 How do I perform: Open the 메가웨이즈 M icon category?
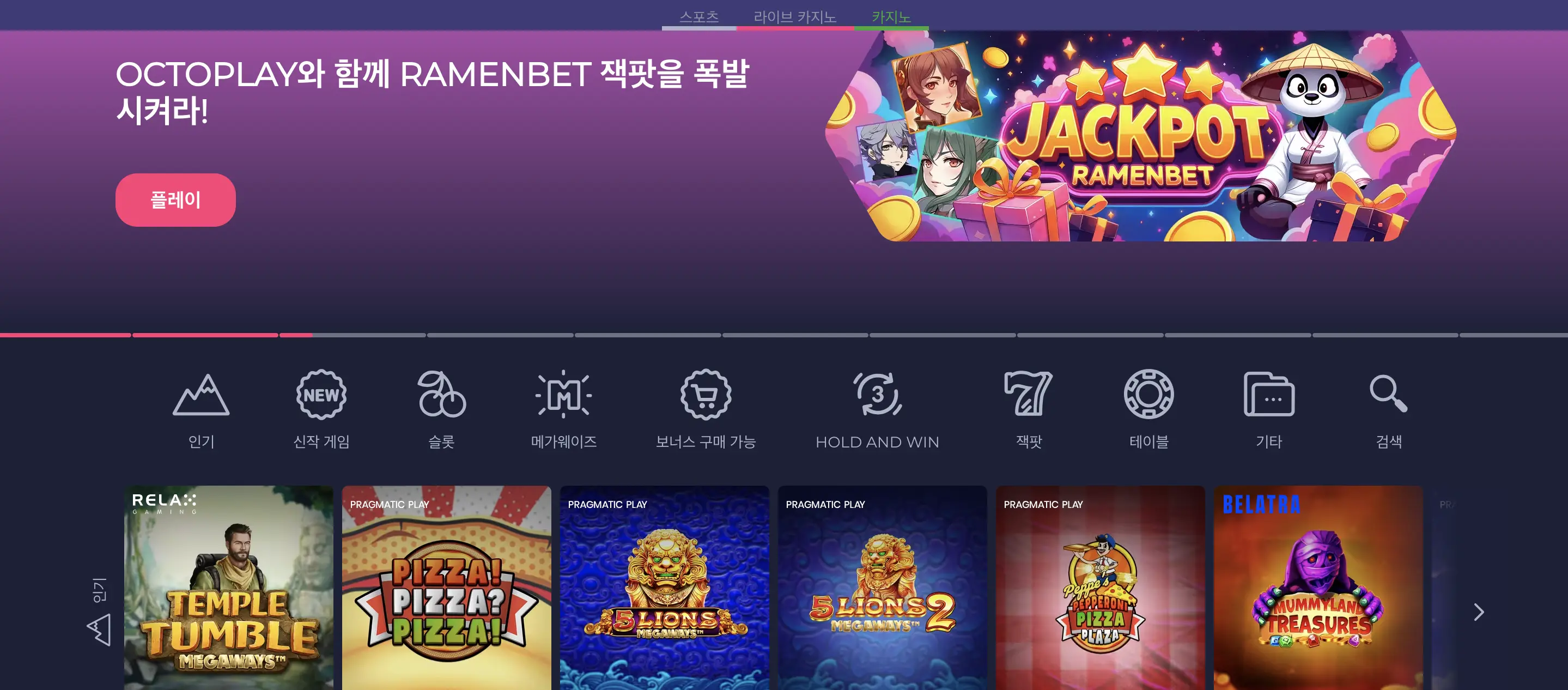coord(564,395)
